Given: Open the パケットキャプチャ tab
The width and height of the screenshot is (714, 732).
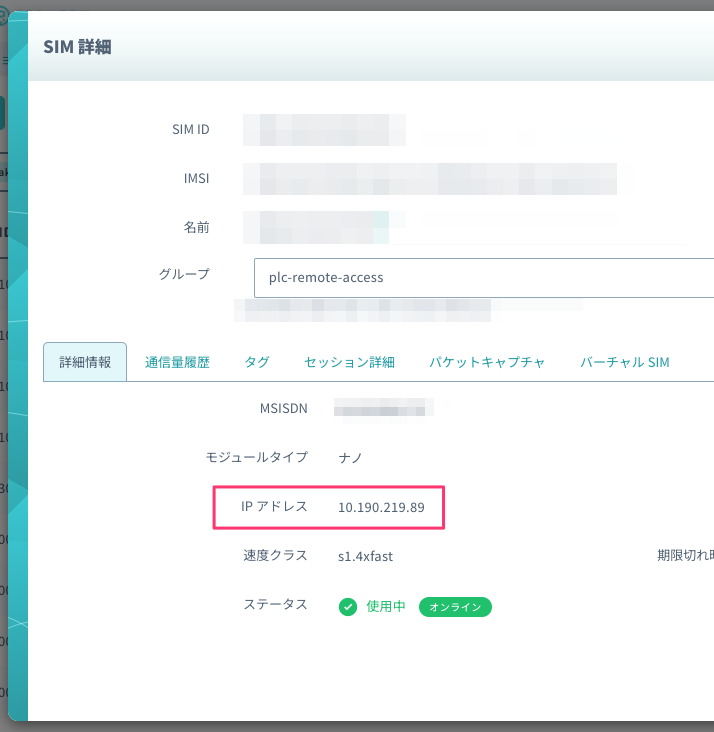Looking at the screenshot, I should (487, 362).
